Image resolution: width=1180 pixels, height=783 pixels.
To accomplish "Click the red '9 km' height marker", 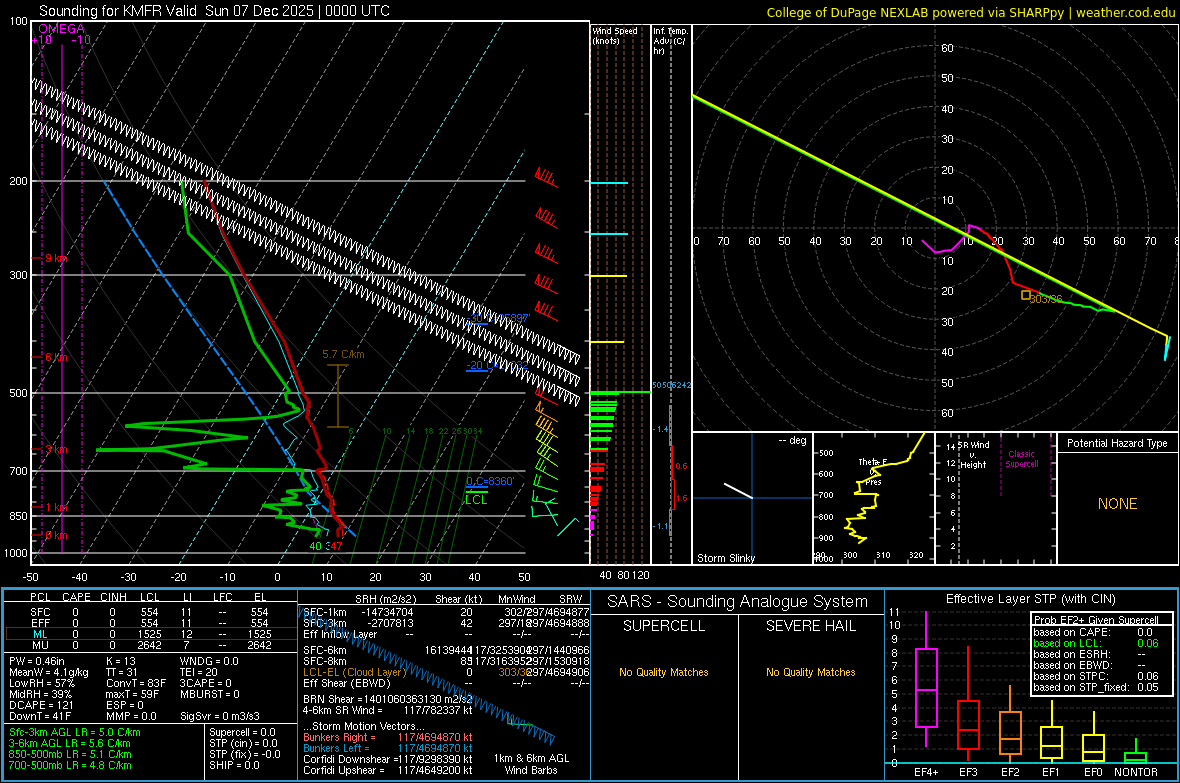I will pos(56,258).
